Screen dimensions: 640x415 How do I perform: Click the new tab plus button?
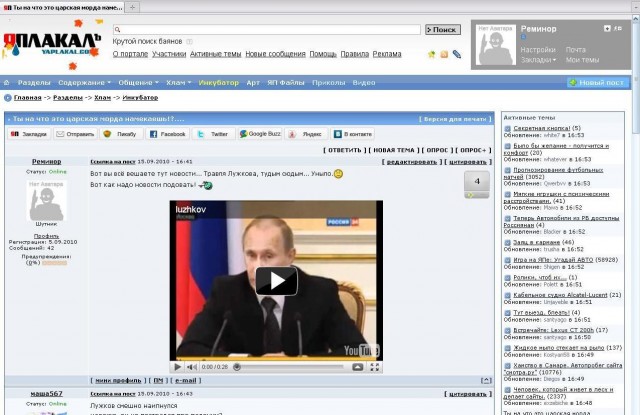[132, 7]
